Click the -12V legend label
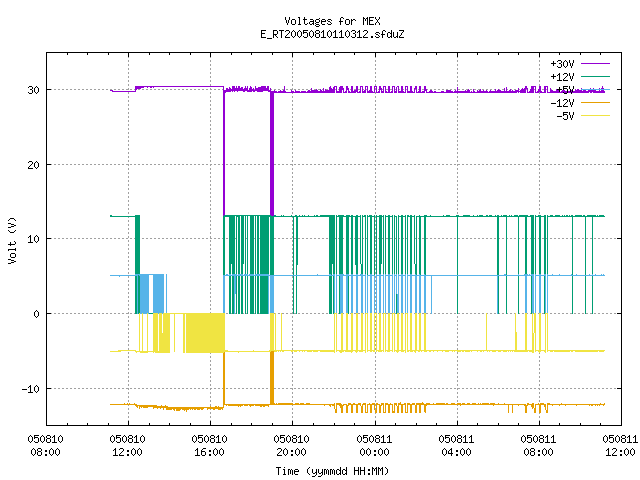The image size is (640, 480). [562, 103]
